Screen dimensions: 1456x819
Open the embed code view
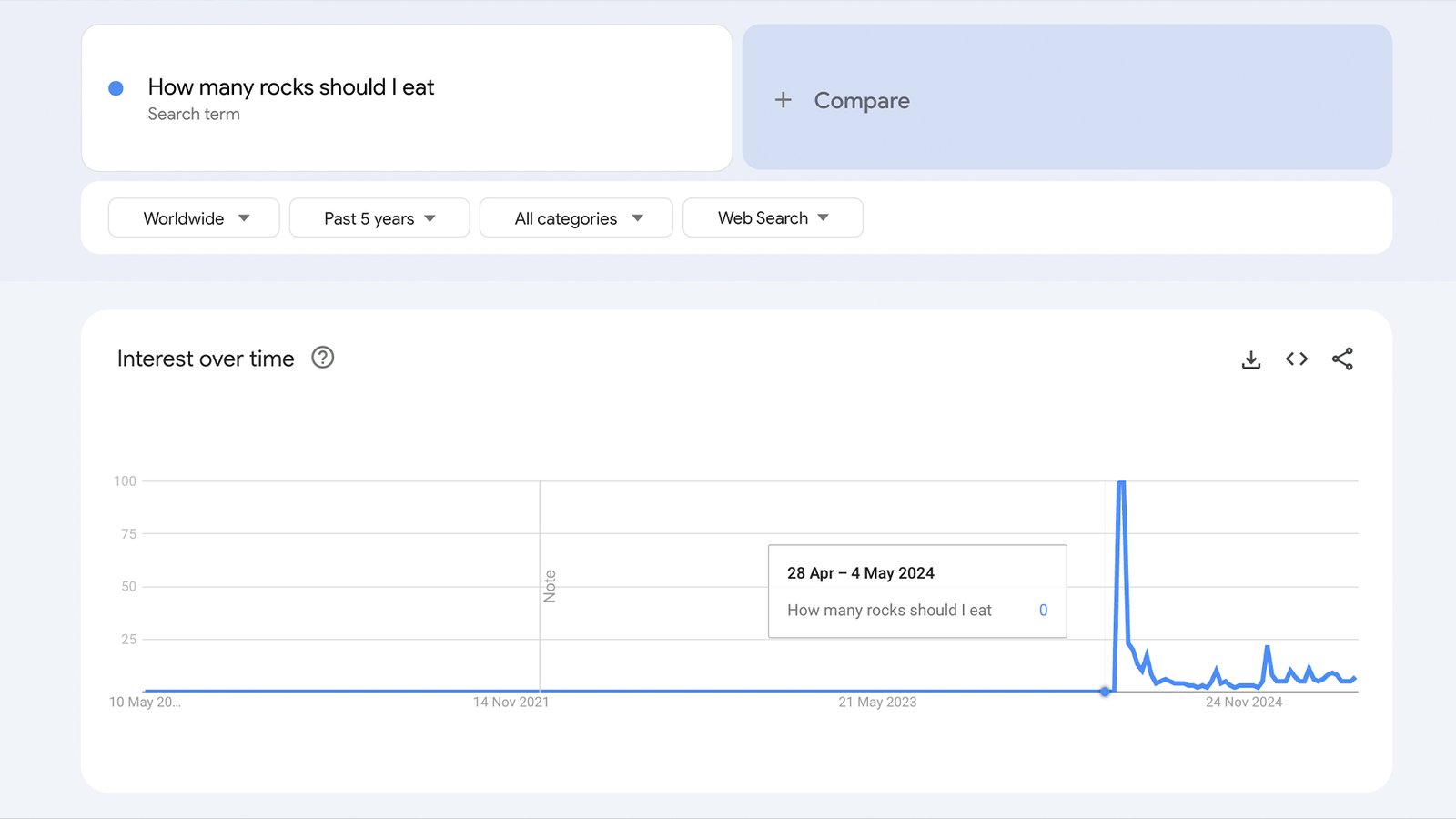coord(1297,359)
